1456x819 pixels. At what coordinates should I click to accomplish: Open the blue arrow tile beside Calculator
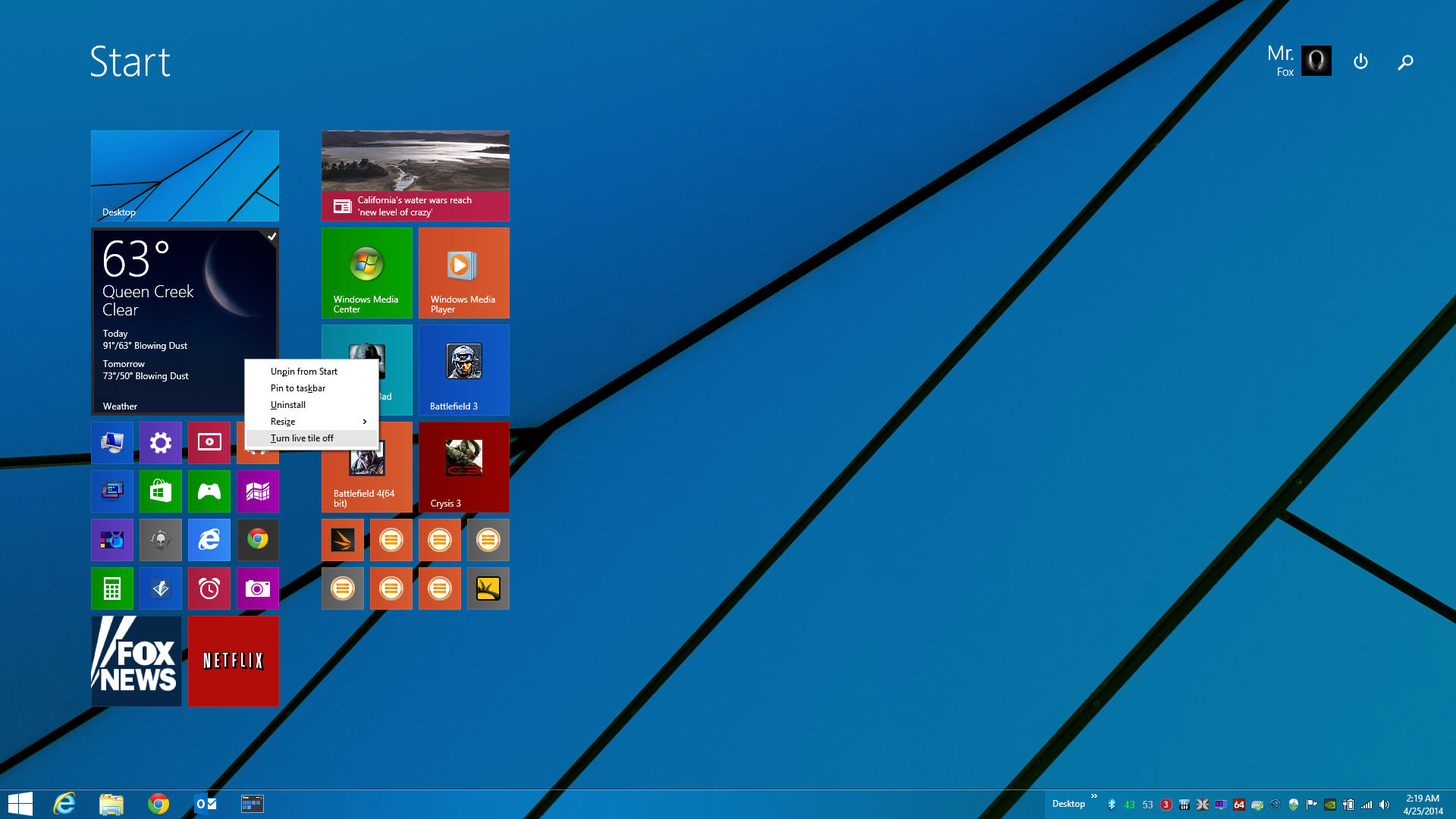(x=161, y=588)
